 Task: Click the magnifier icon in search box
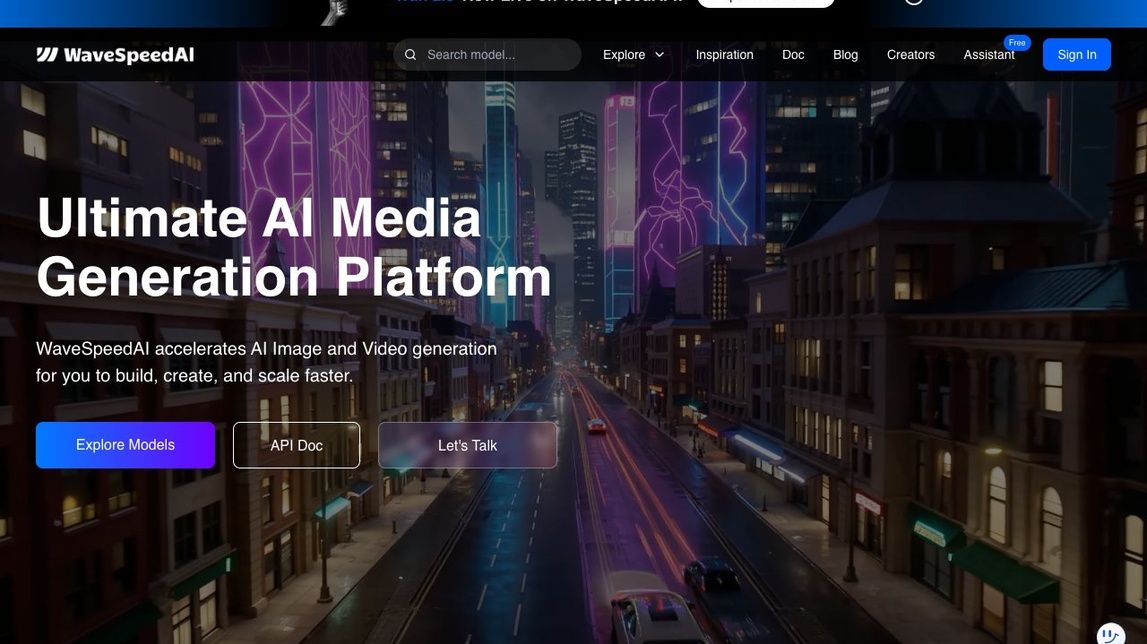coord(410,55)
